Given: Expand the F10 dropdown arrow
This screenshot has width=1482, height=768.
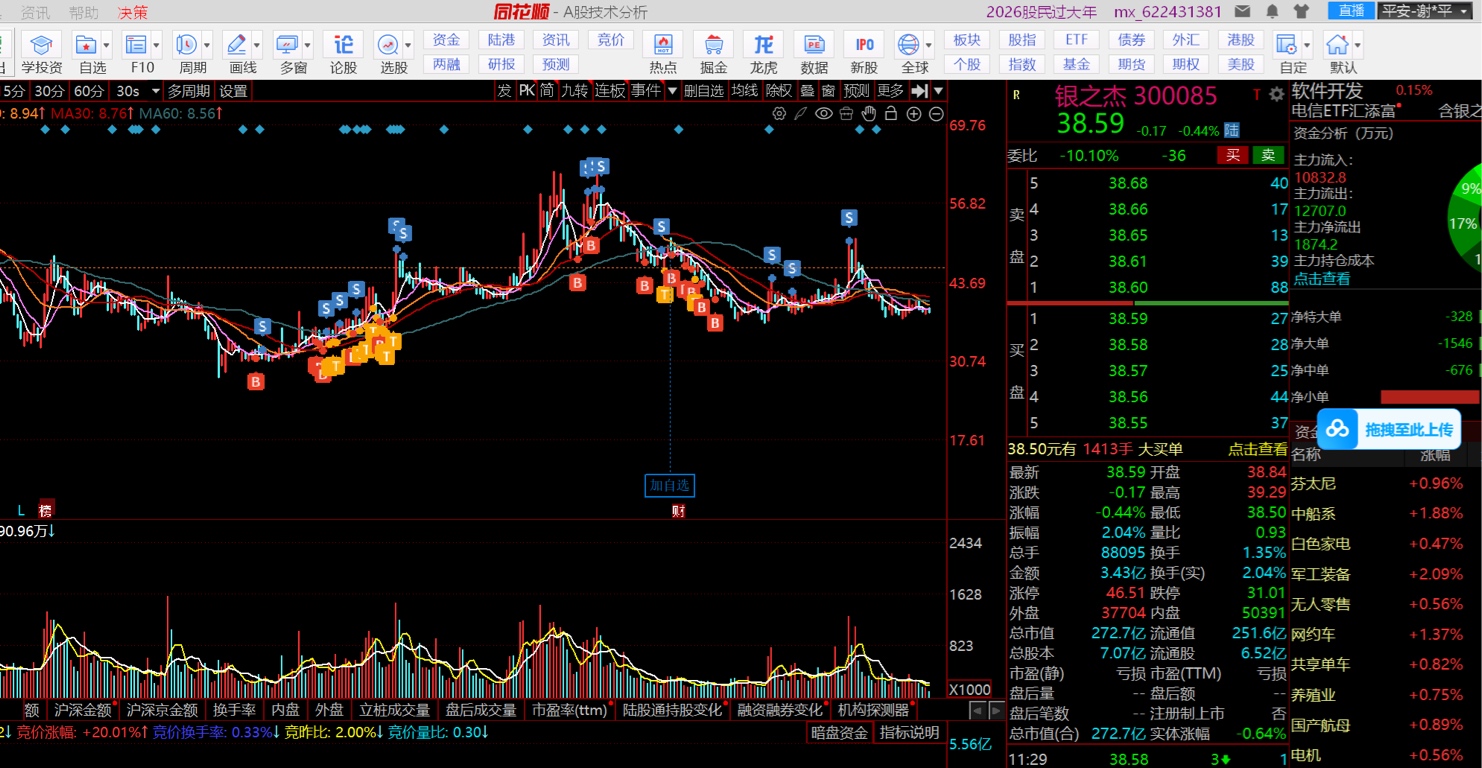Looking at the screenshot, I should pyautogui.click(x=157, y=45).
